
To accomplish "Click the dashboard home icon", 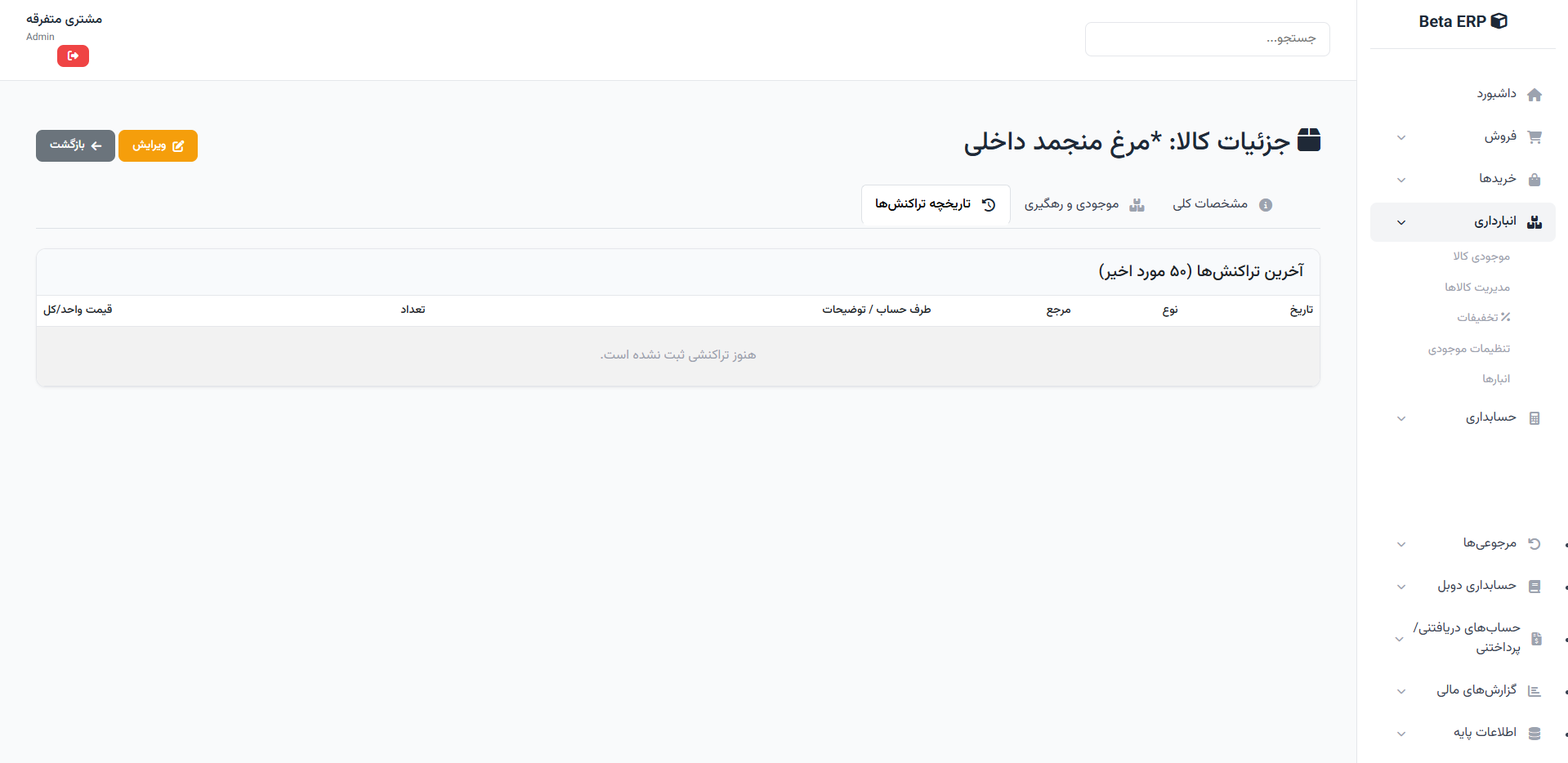I will coord(1534,95).
